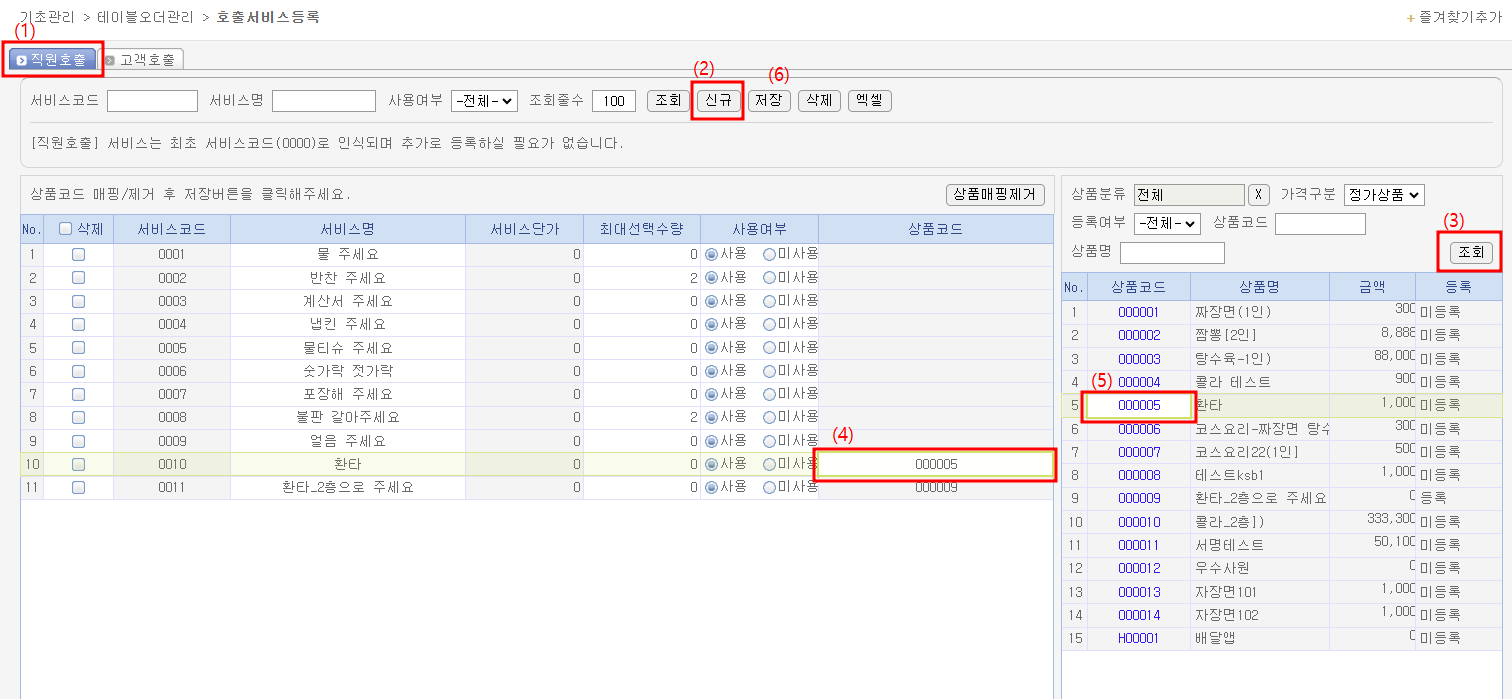Select 미사용 radio for 반찬 주세요
Screen dimensions: 1512x699
769,277
